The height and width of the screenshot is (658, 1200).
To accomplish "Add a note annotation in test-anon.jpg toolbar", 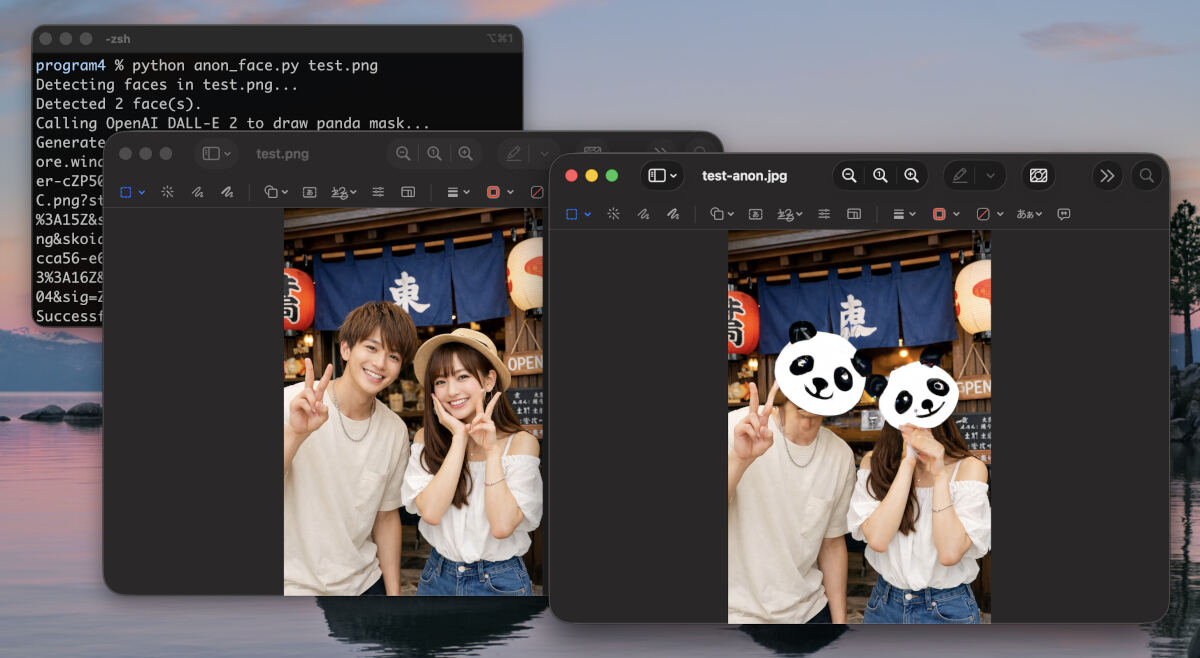I will [1064, 214].
